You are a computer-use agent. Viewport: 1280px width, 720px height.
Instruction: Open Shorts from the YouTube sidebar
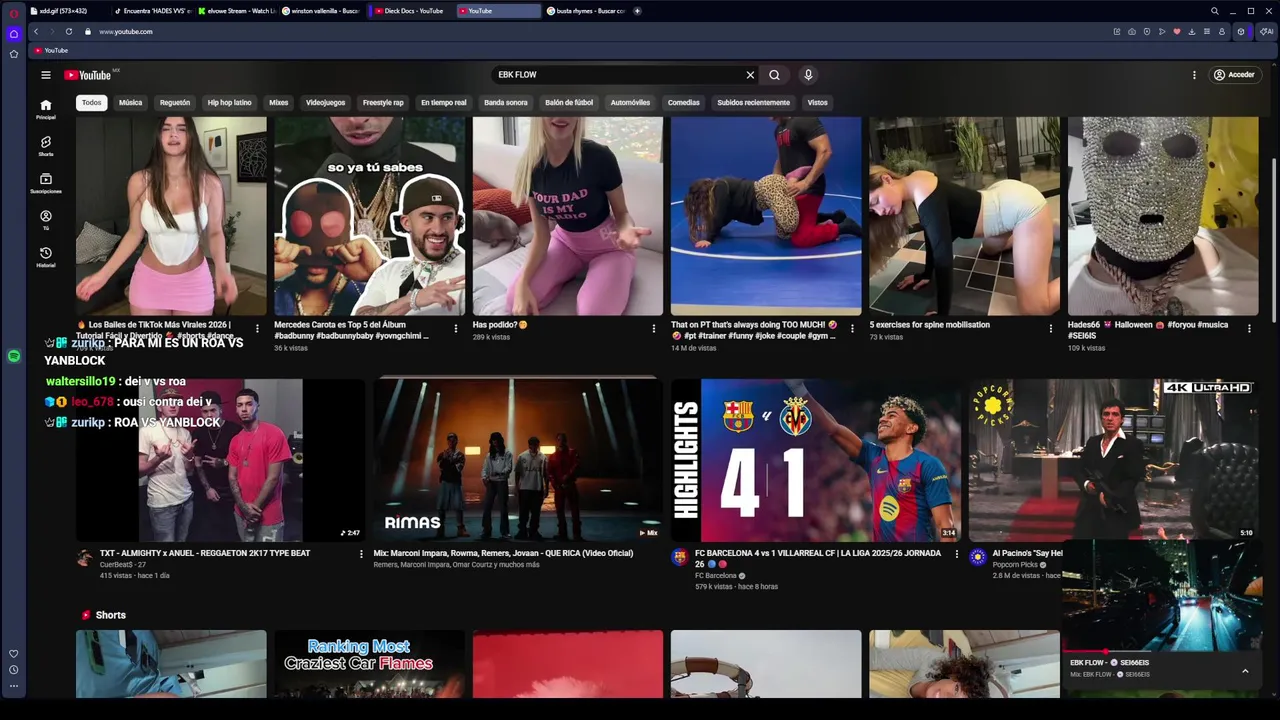point(46,146)
